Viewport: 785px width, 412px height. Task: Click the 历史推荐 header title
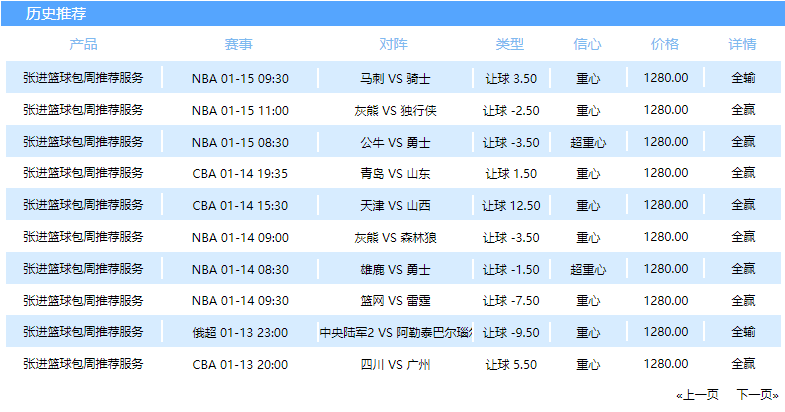(x=56, y=14)
